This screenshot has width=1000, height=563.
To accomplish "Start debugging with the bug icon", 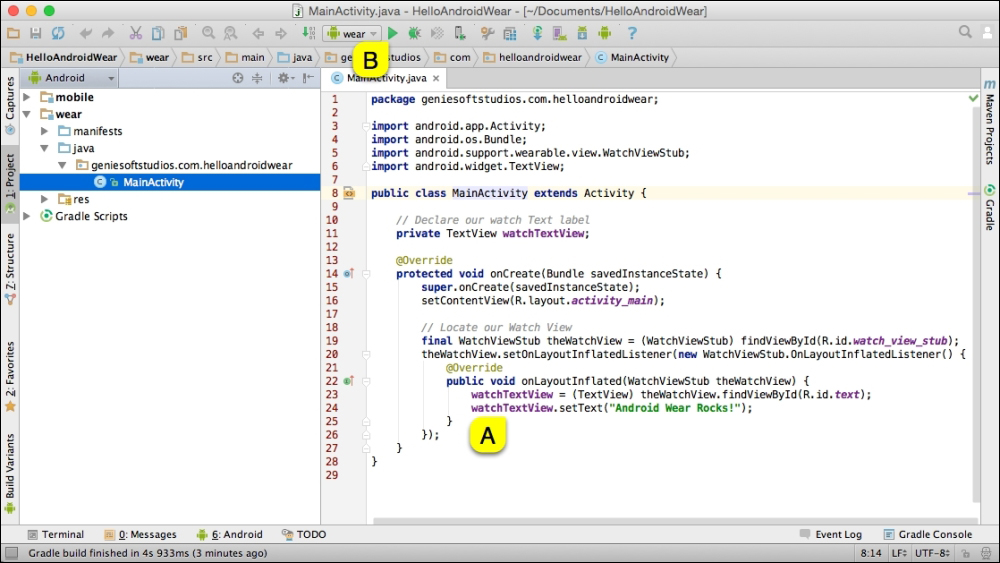I will (x=415, y=33).
